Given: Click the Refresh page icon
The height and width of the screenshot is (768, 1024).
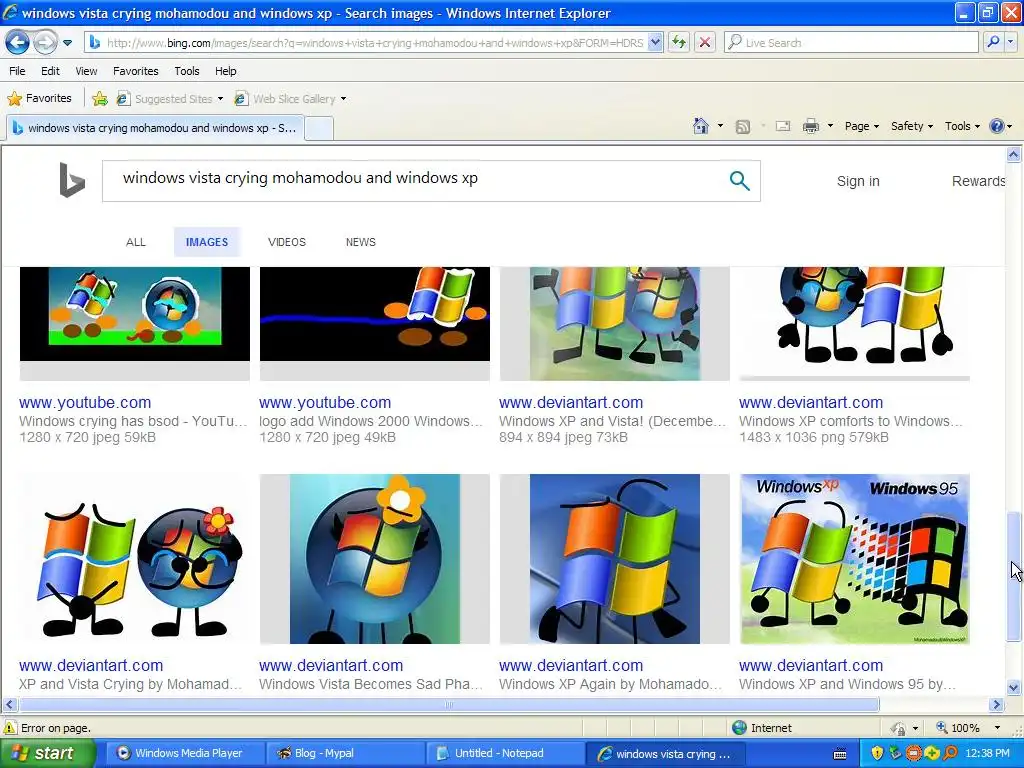Looking at the screenshot, I should (x=679, y=42).
